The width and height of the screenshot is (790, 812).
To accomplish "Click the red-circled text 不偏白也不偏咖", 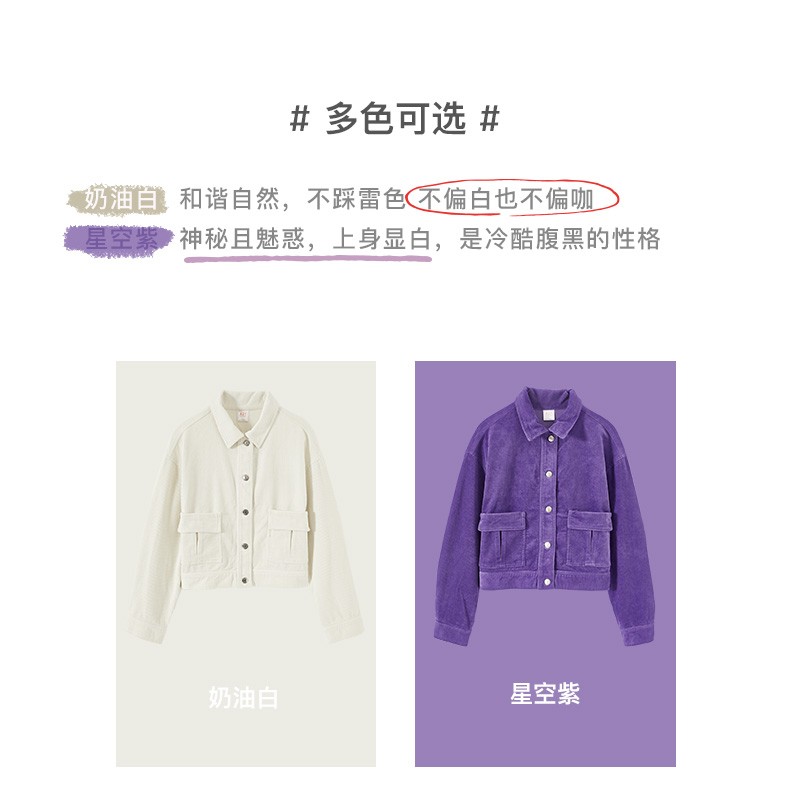I will pyautogui.click(x=506, y=199).
